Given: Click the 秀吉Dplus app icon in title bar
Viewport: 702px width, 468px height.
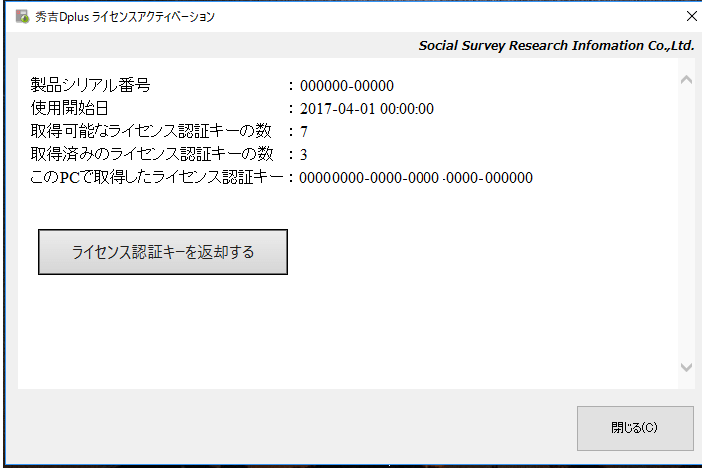Looking at the screenshot, I should coord(22,17).
